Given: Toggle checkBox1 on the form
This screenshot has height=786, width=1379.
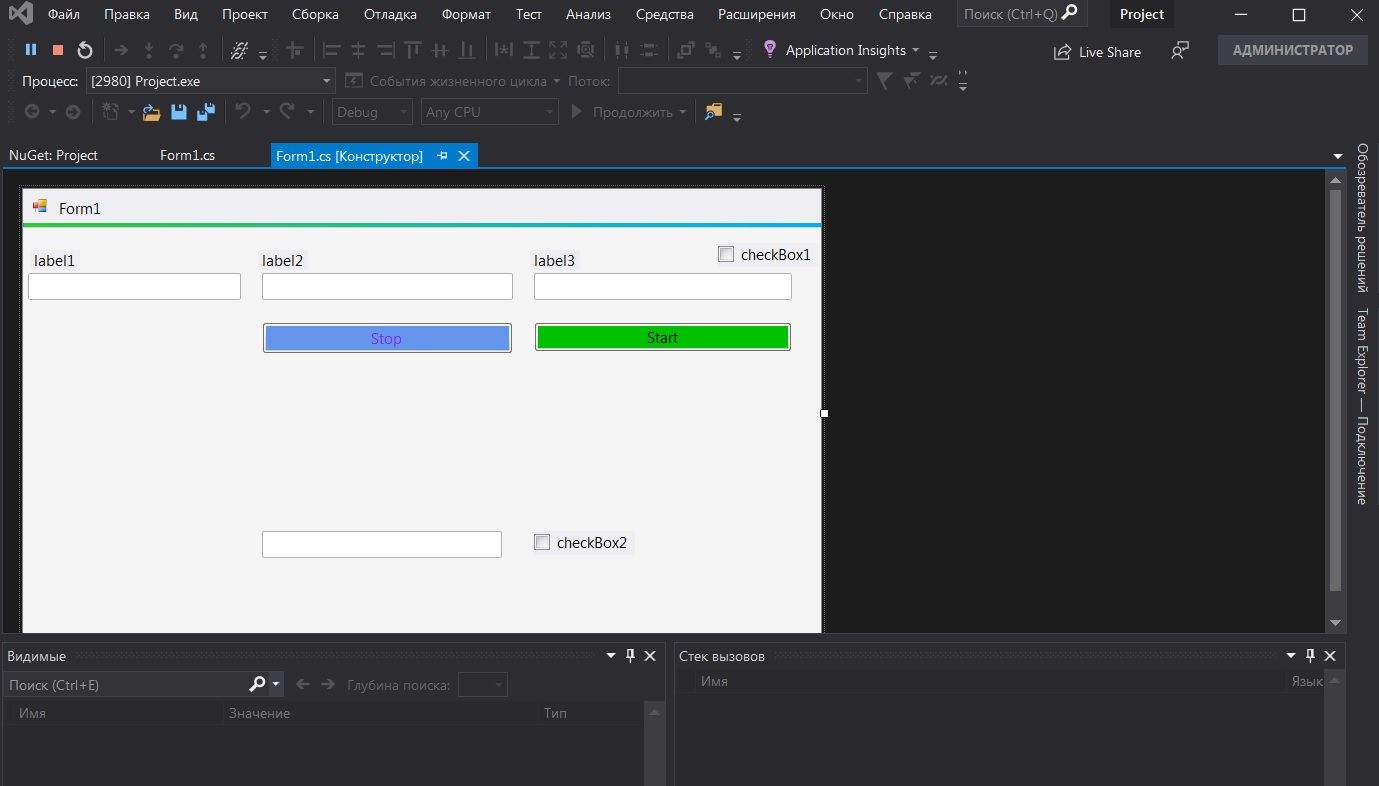Looking at the screenshot, I should click(726, 254).
